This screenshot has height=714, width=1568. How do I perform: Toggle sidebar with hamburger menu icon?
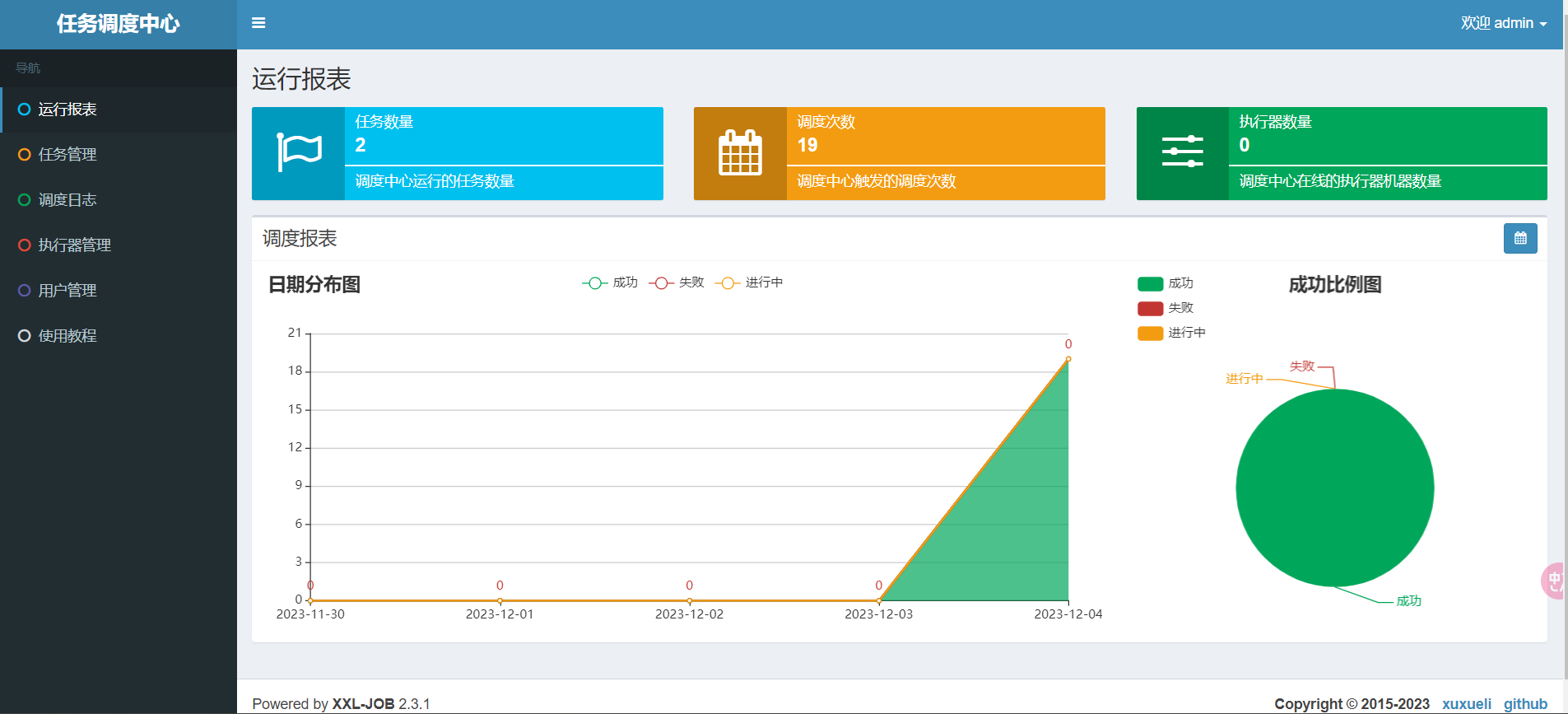258,23
